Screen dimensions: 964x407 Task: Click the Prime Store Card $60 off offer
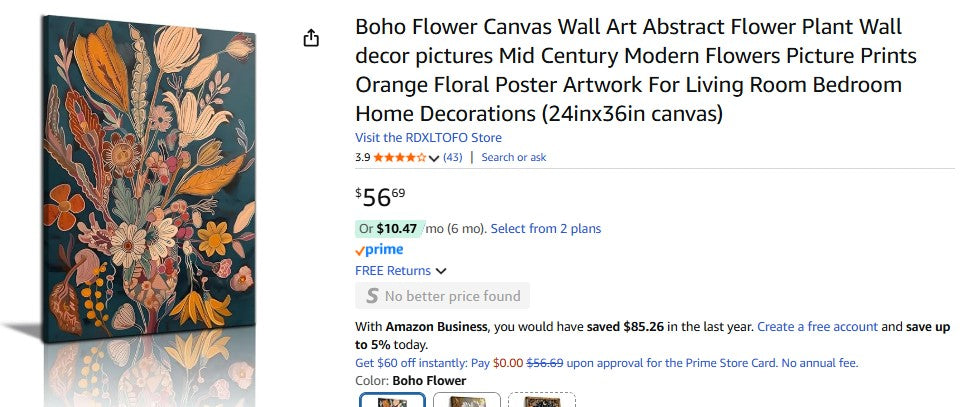click(606, 363)
